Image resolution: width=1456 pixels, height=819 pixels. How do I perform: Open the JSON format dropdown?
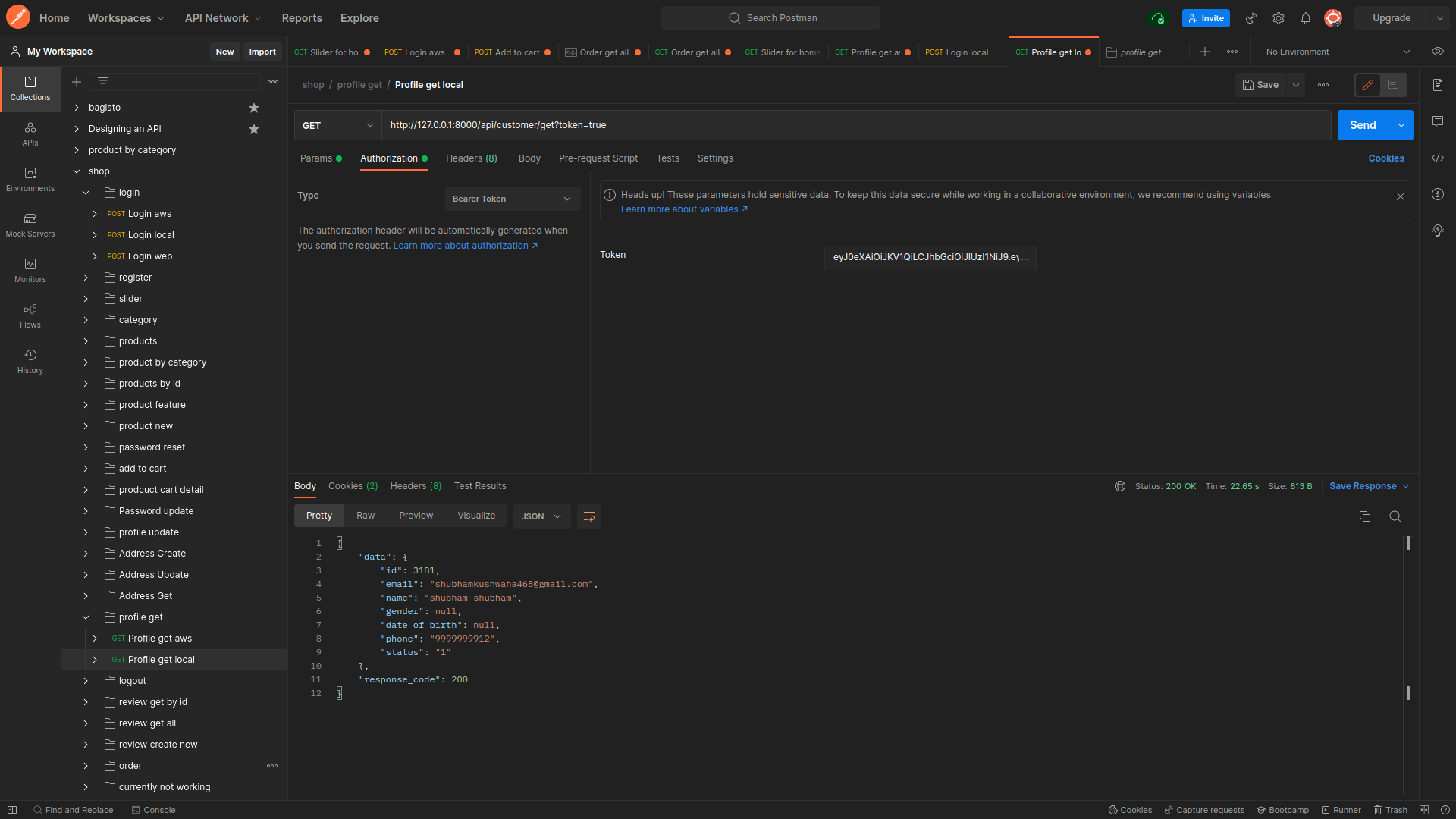[541, 516]
